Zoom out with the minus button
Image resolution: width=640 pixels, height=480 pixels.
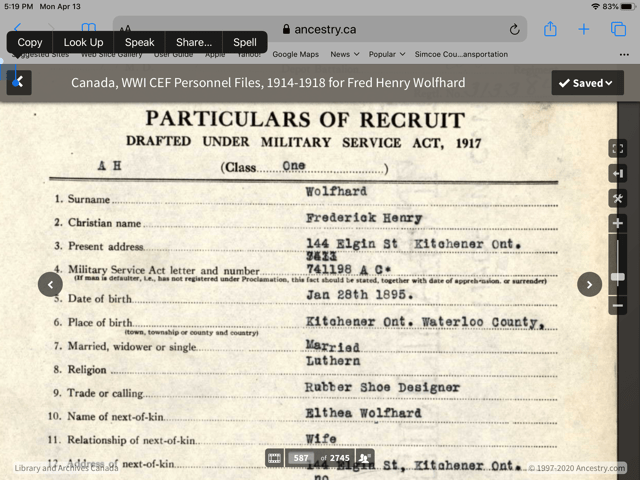tap(617, 306)
